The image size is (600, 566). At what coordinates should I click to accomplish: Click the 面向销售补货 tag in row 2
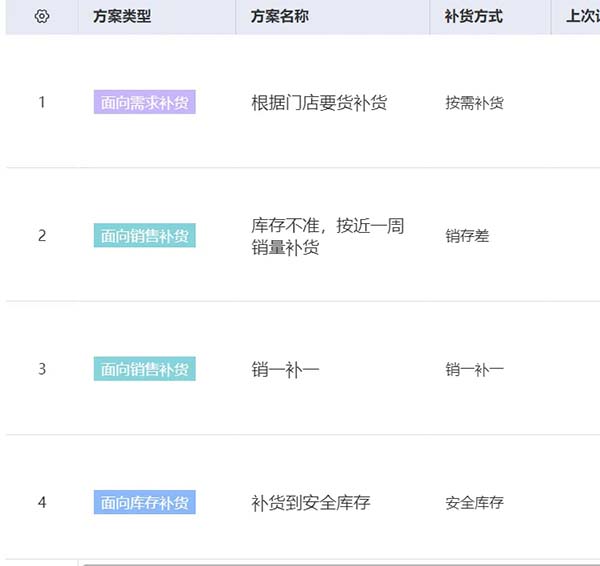click(x=144, y=236)
